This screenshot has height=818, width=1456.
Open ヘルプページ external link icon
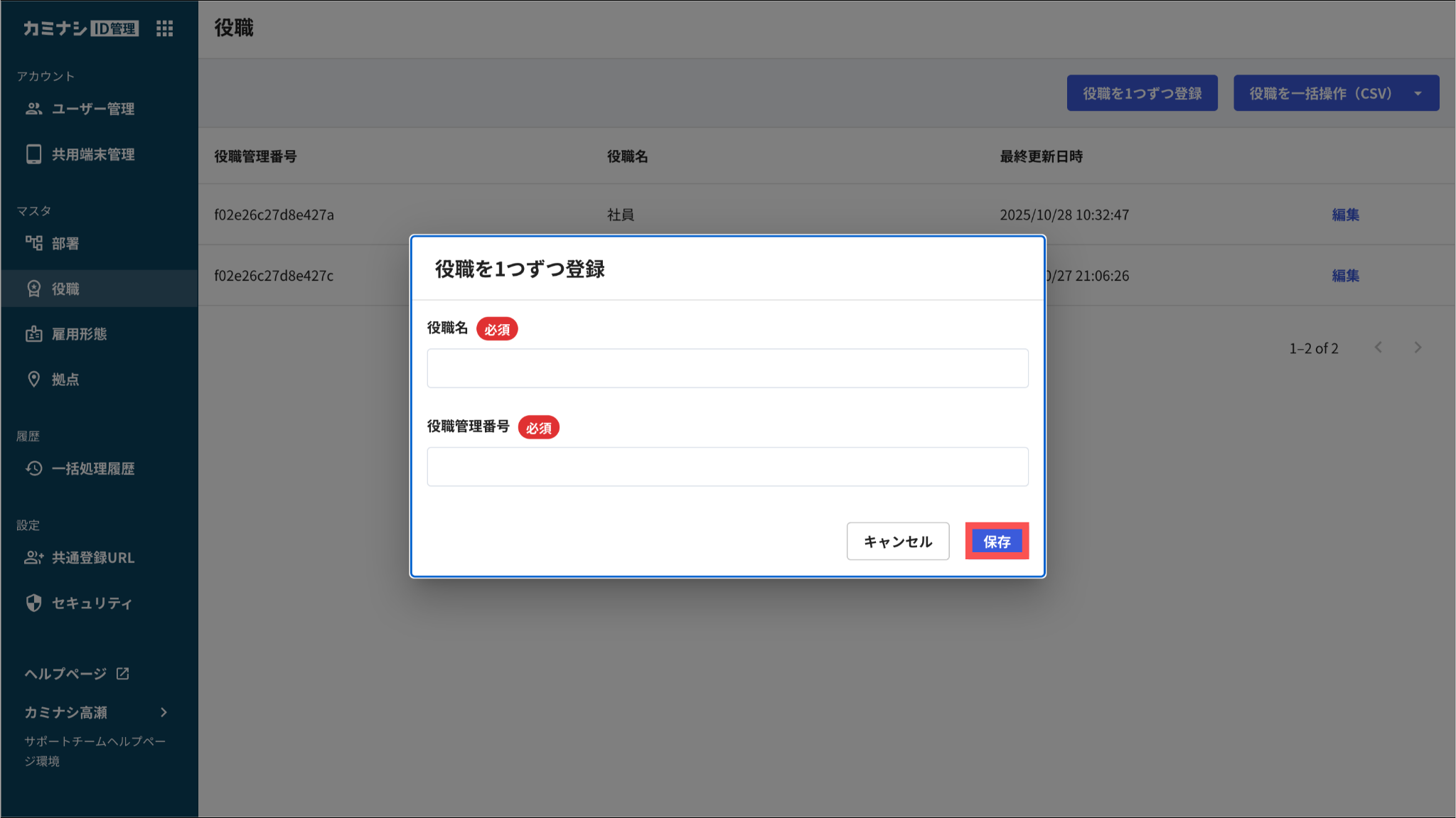[x=123, y=673]
